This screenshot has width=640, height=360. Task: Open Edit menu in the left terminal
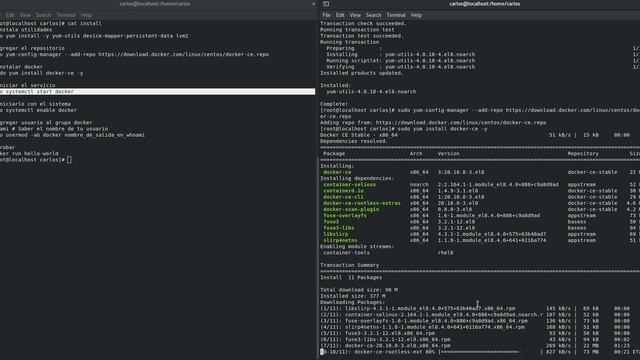coord(10,15)
